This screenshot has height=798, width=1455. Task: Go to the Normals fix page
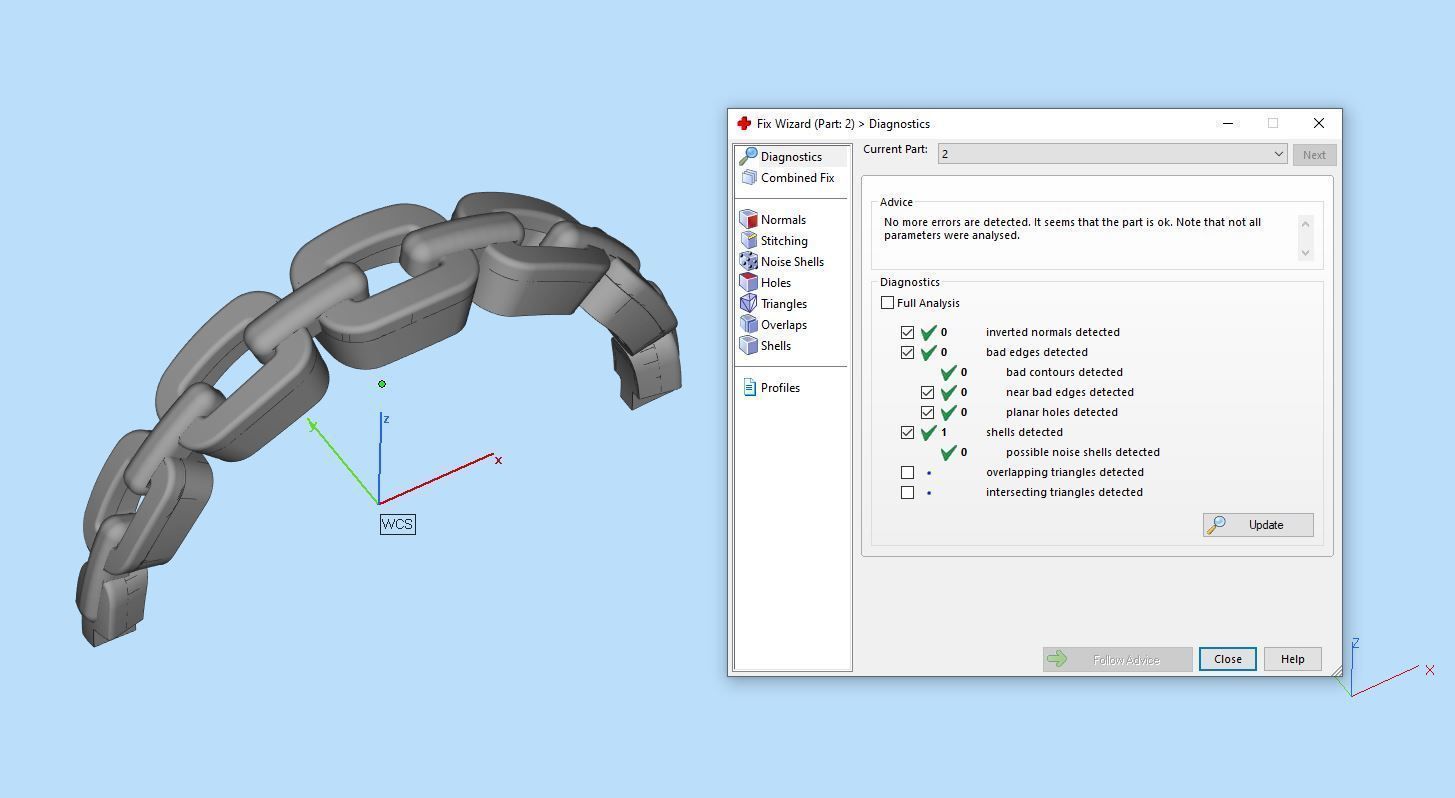[783, 220]
